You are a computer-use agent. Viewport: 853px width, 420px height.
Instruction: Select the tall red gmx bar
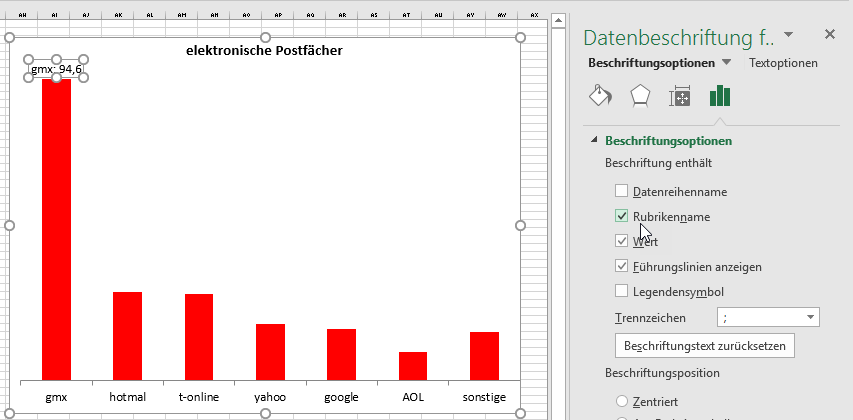(56, 230)
